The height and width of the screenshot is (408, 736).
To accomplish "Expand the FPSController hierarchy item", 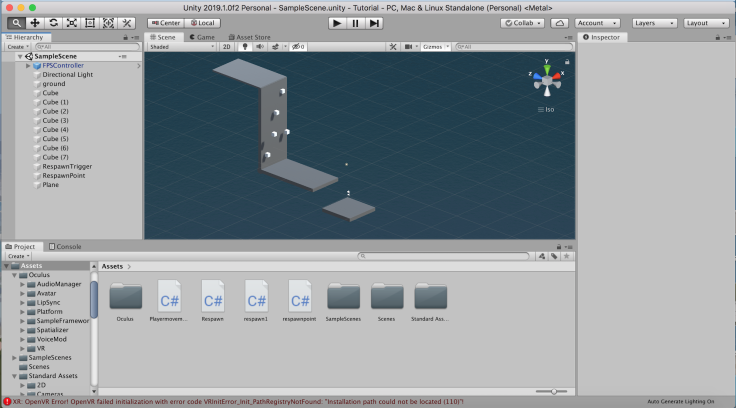I will pos(28,65).
